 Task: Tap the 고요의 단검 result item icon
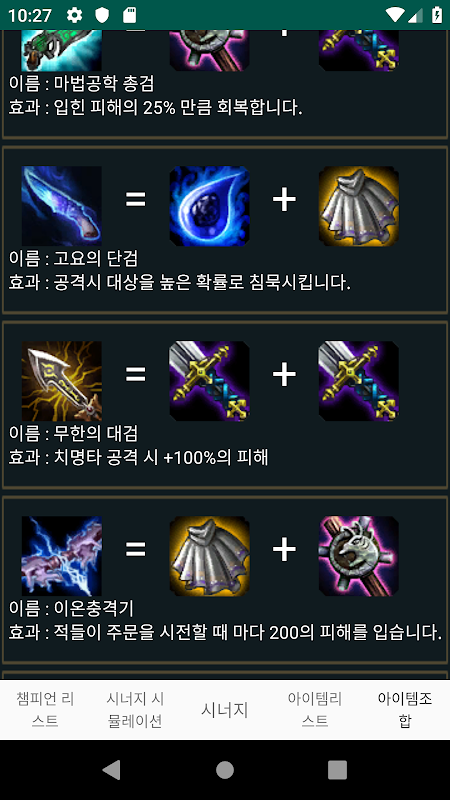61,206
